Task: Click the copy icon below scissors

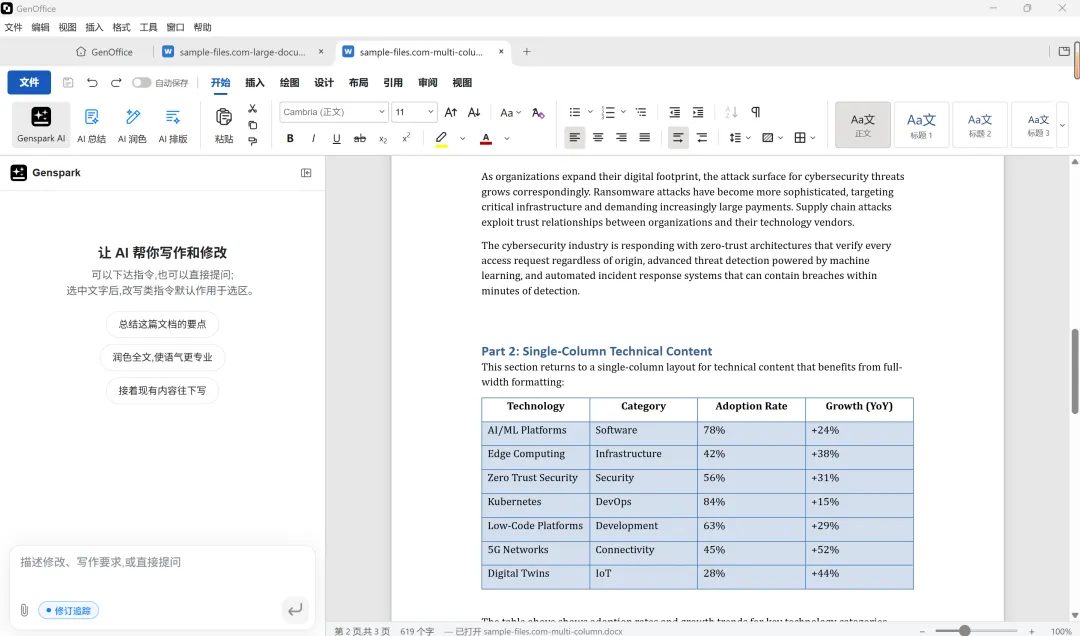Action: click(x=253, y=125)
